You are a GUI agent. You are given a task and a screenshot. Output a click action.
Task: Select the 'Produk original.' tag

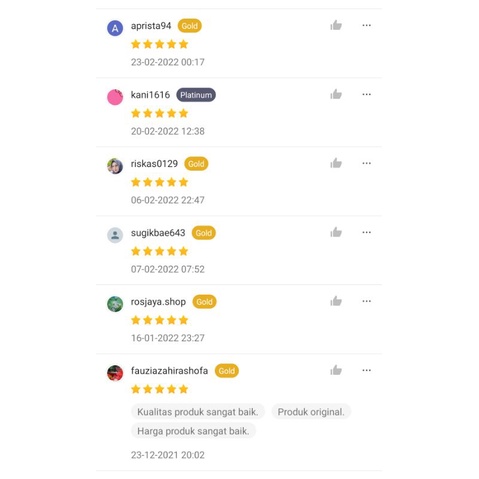[311, 412]
